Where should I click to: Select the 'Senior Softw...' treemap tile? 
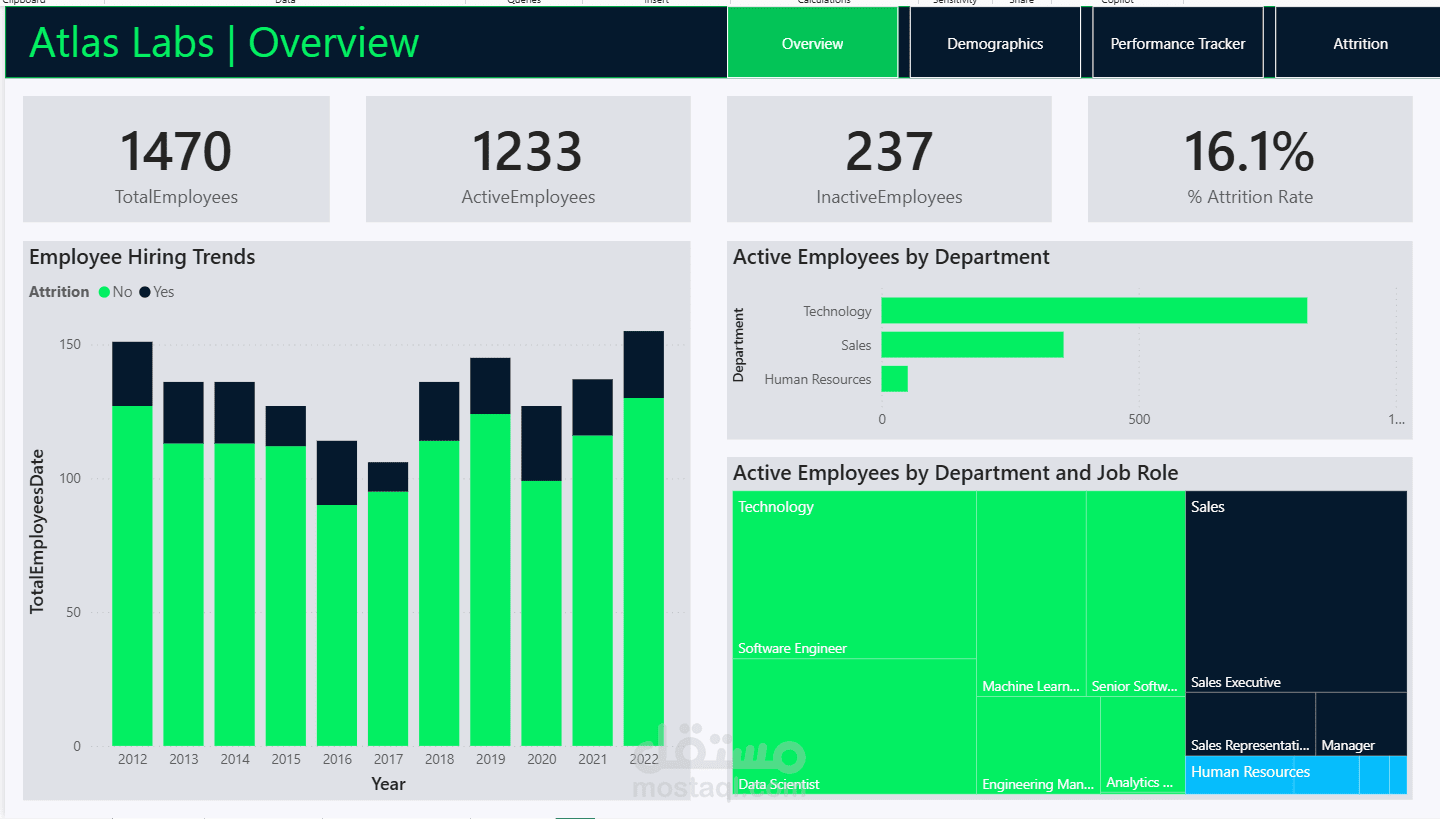click(1135, 593)
